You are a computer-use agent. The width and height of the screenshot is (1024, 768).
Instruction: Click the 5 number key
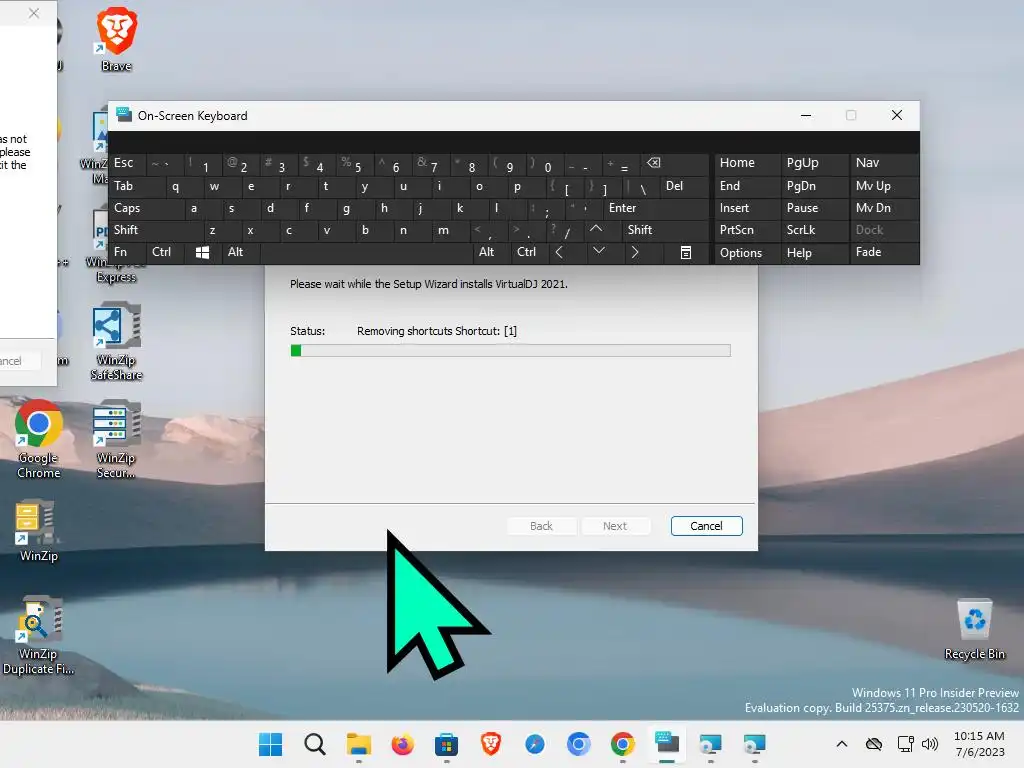[353, 163]
